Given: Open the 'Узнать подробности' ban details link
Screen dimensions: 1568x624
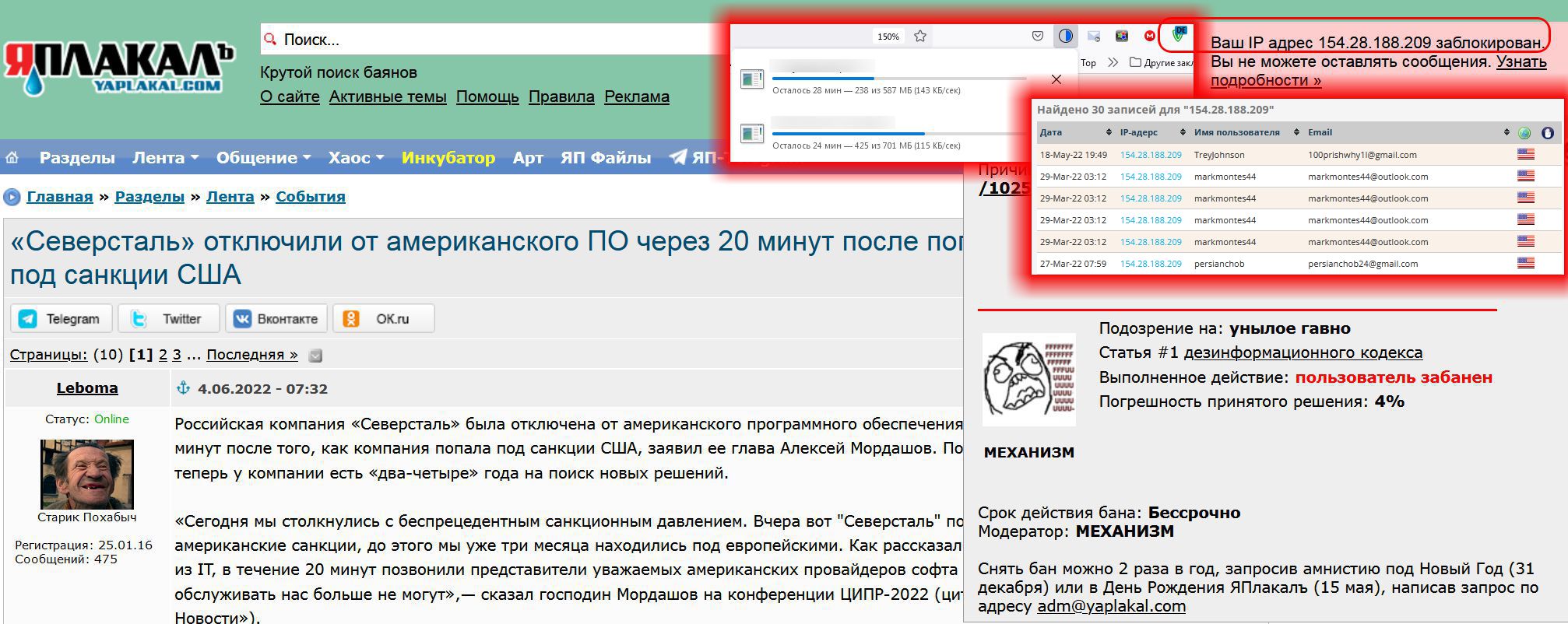Looking at the screenshot, I should click(1378, 71).
